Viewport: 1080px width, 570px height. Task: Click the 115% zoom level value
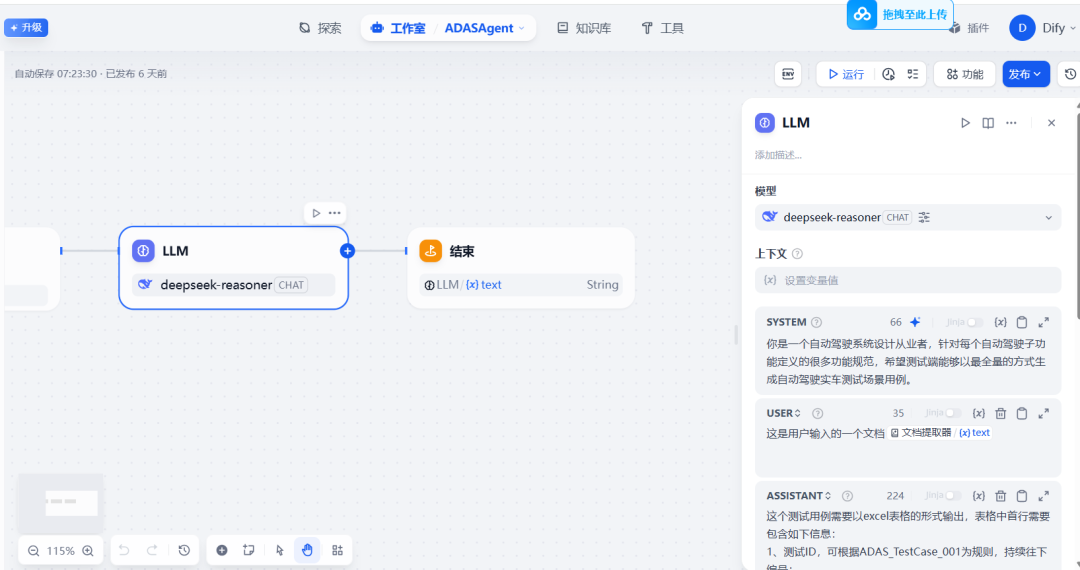click(x=61, y=551)
